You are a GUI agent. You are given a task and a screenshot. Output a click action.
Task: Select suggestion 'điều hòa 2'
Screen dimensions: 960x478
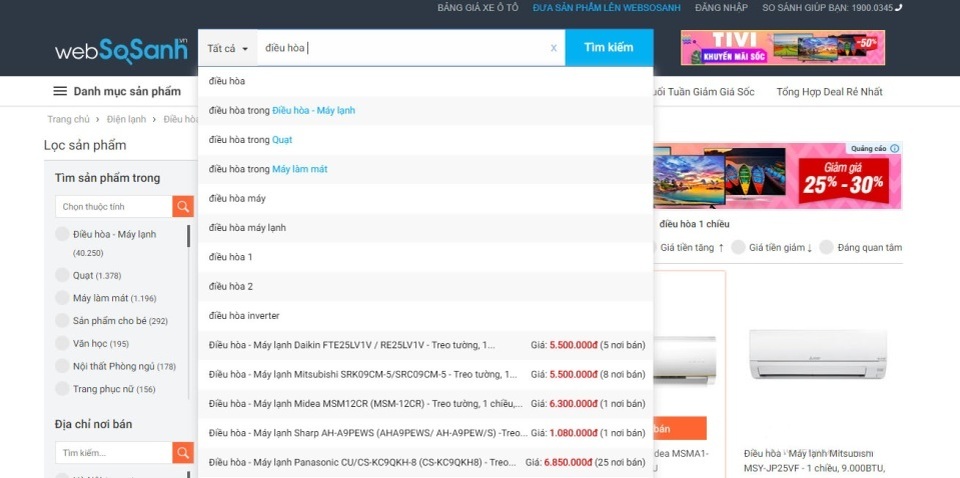pyautogui.click(x=426, y=286)
